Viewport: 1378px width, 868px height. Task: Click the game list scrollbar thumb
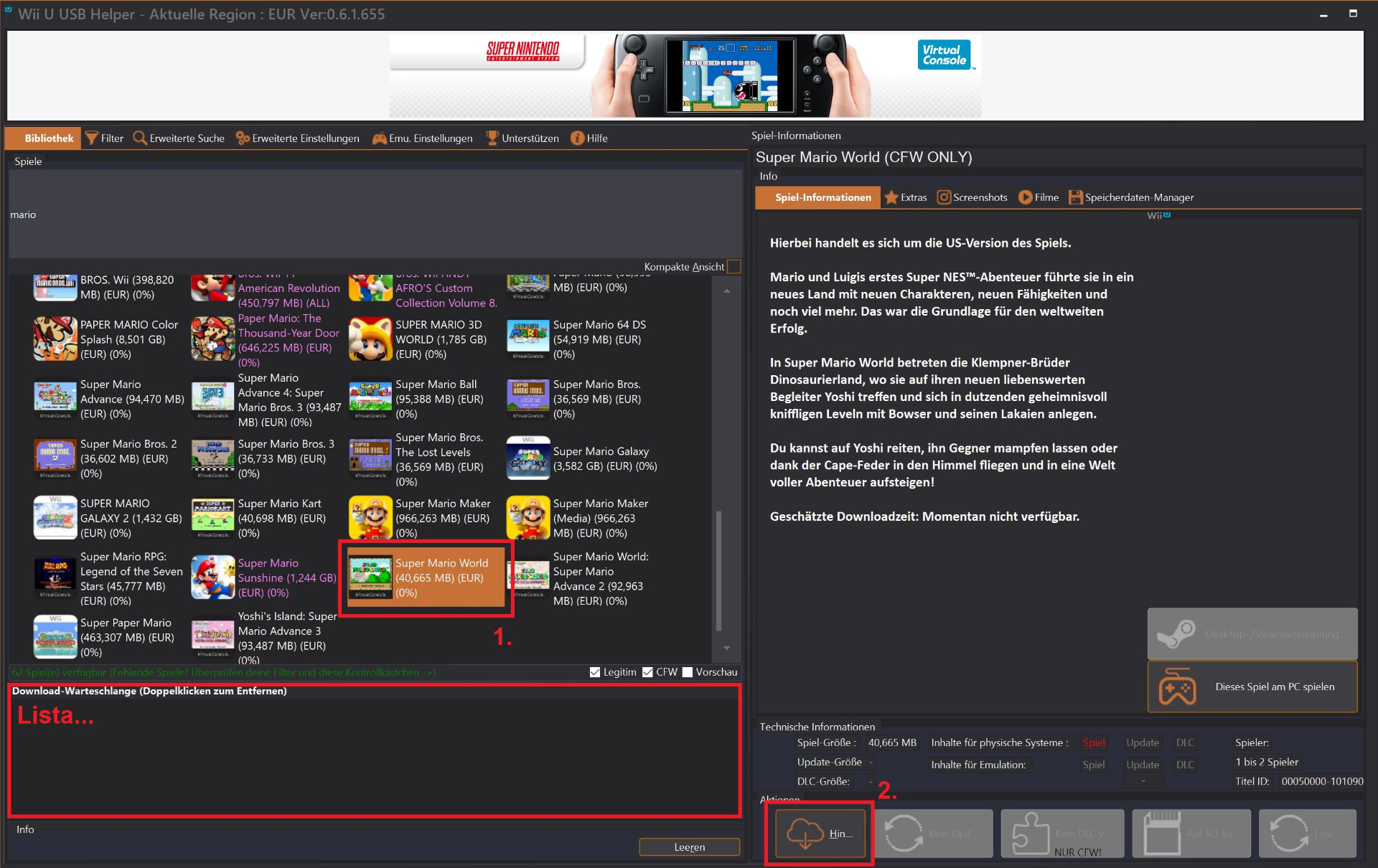719,570
